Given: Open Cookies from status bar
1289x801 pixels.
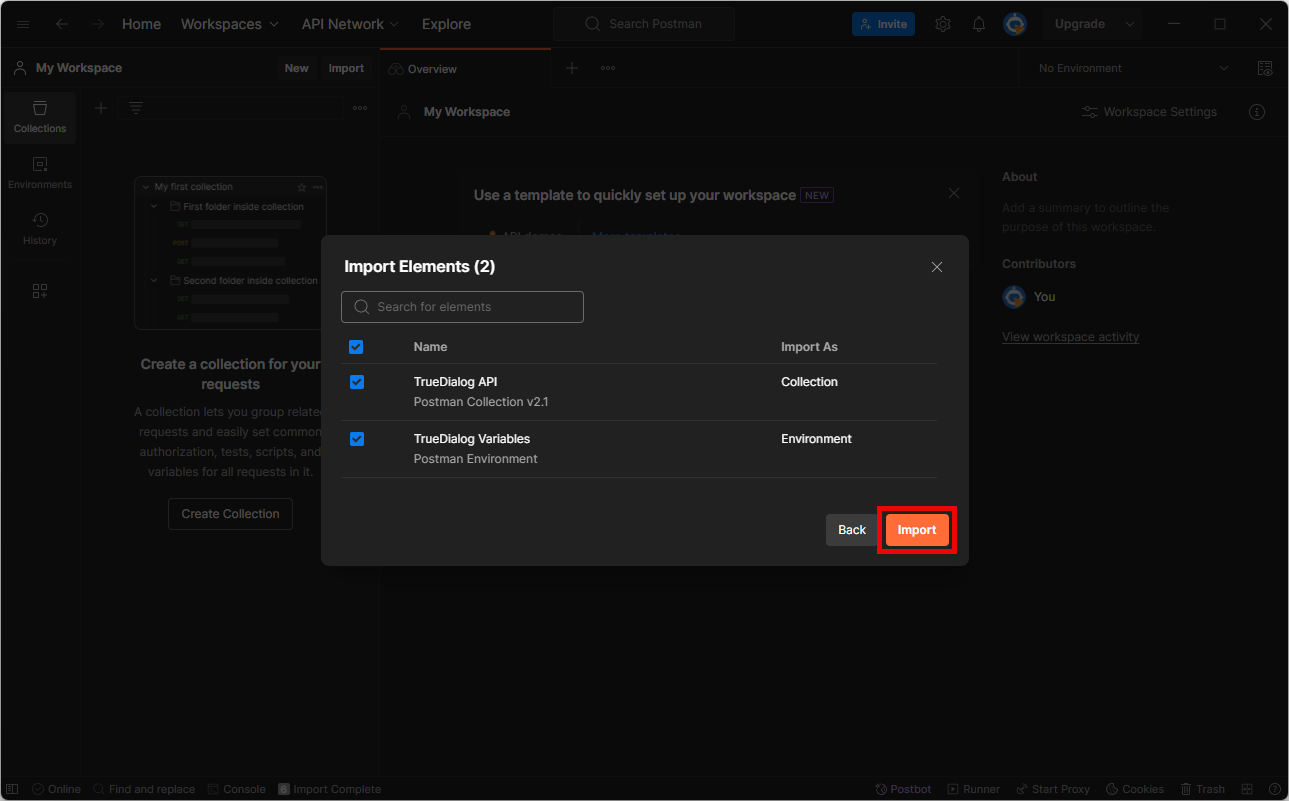Looking at the screenshot, I should coord(1134,789).
